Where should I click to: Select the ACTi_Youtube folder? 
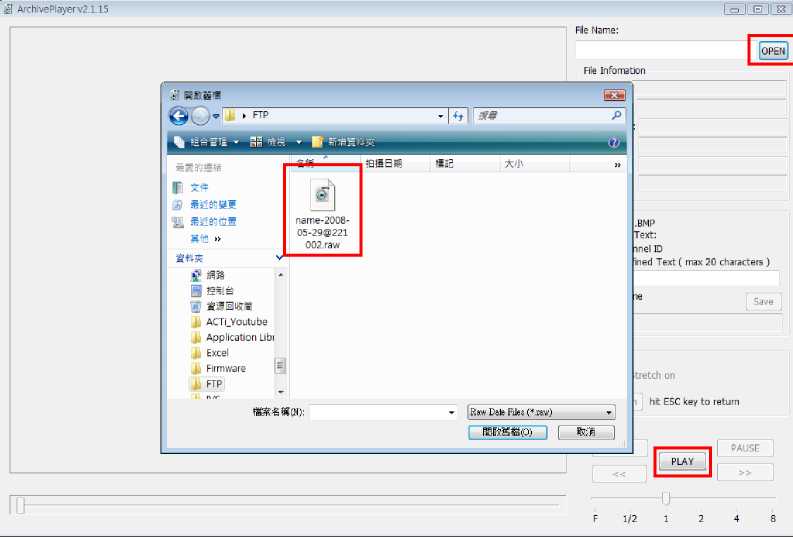236,322
